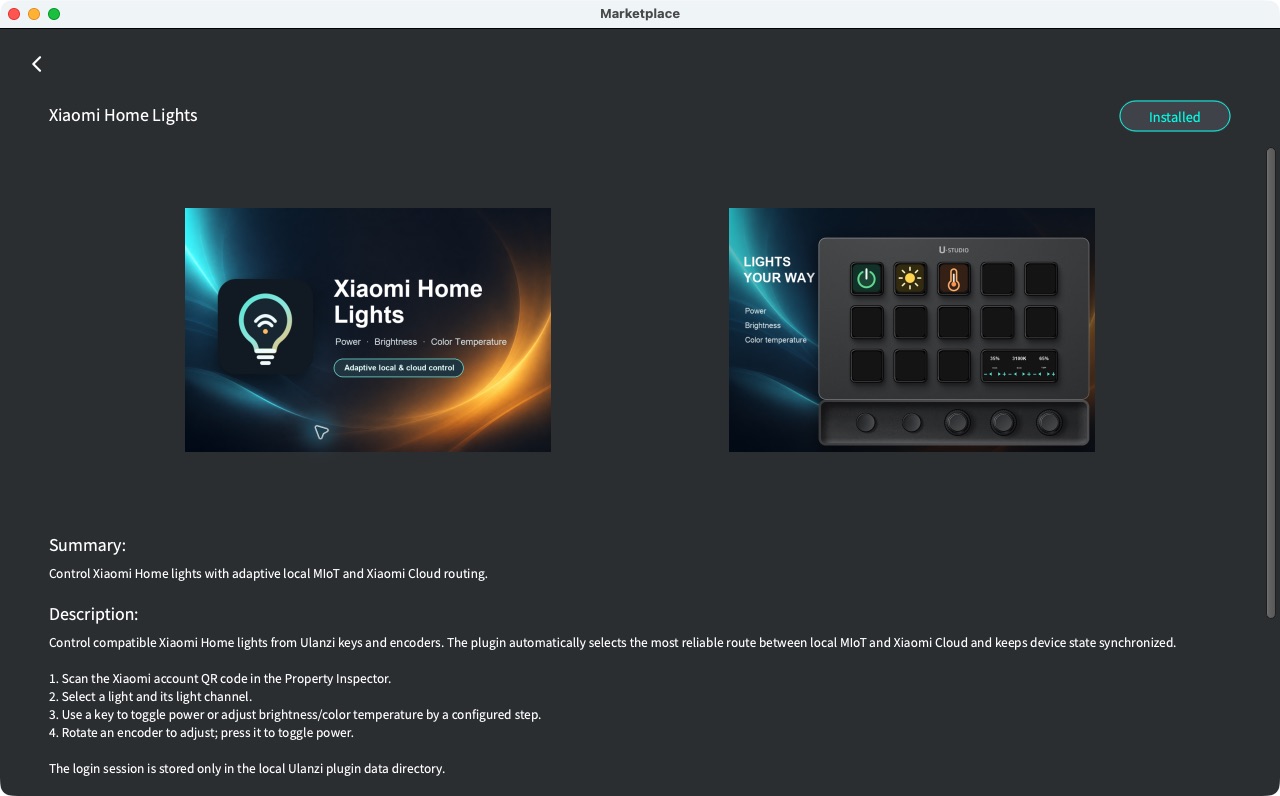Click the line 'Use a key to toggle power'

(x=295, y=714)
